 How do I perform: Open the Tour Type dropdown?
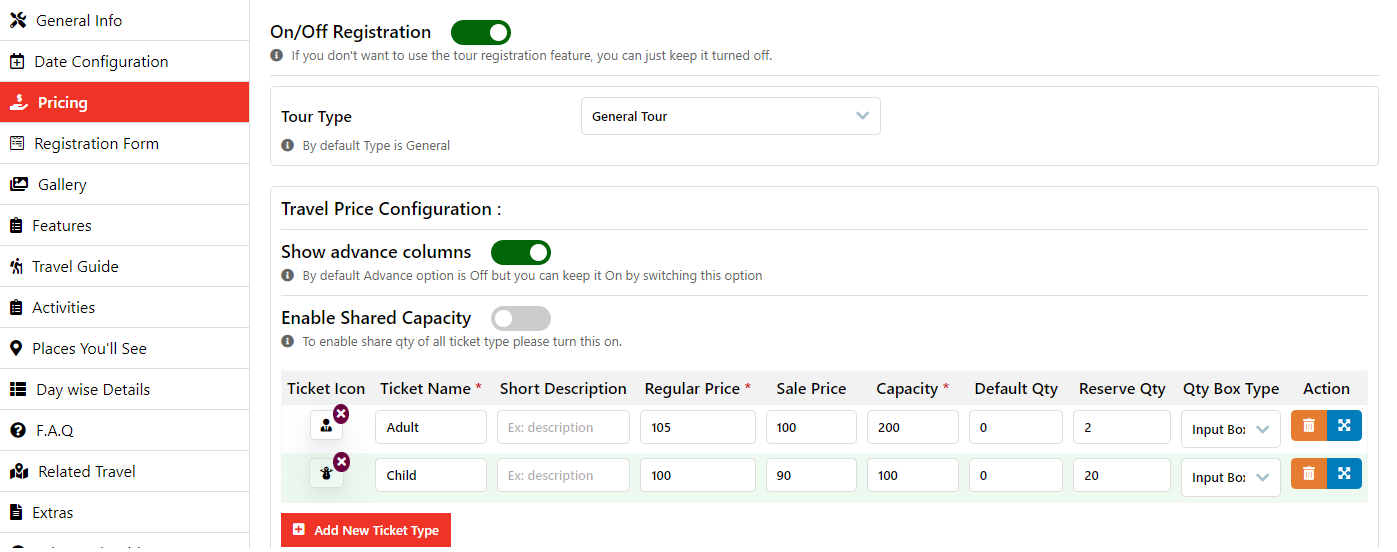[730, 116]
